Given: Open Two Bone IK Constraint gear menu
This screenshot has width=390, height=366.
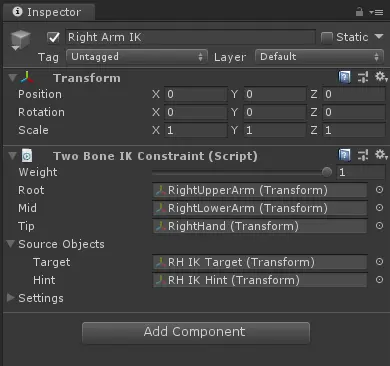Looking at the screenshot, I should pos(381,155).
